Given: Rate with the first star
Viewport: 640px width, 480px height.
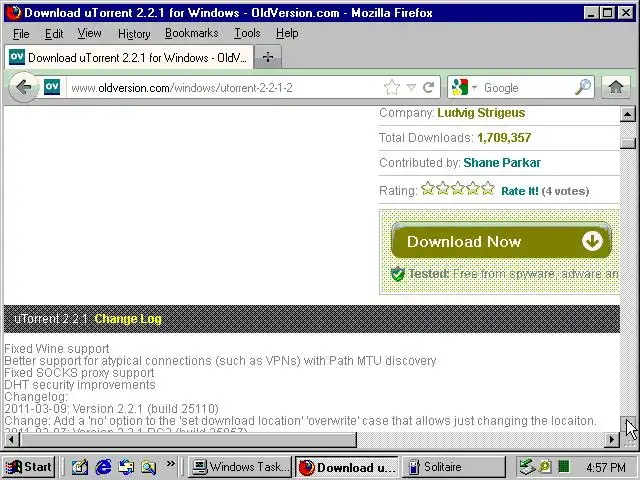Looking at the screenshot, I should click(428, 189).
